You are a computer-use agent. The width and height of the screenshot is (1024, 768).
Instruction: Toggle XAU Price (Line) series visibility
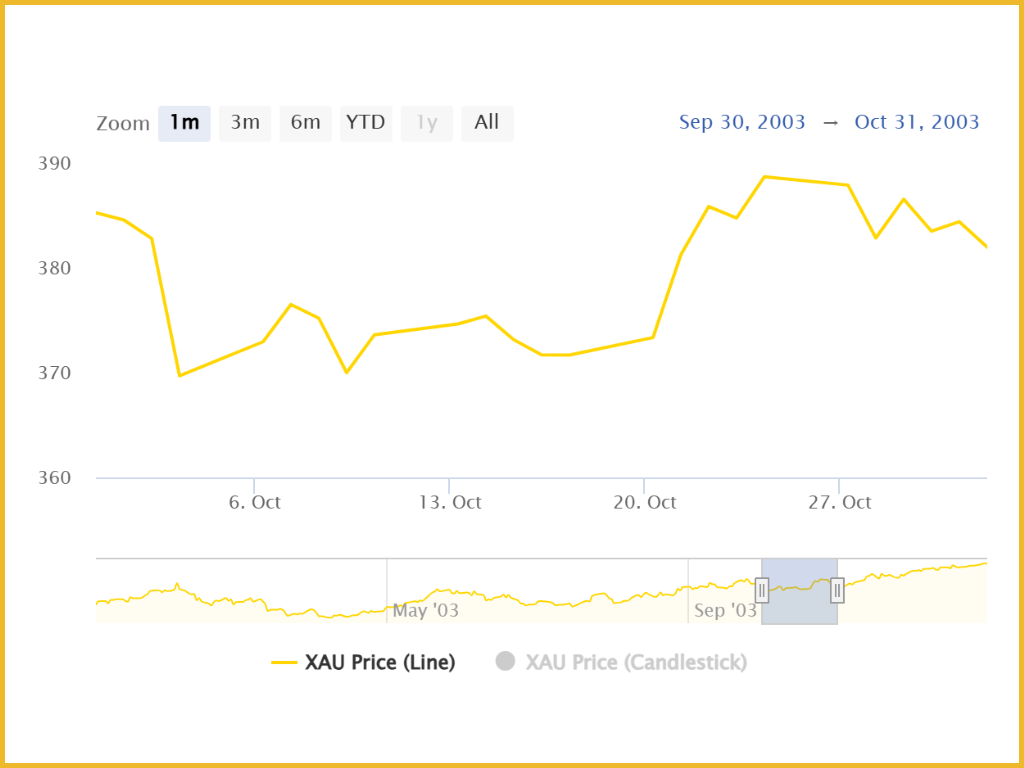pyautogui.click(x=380, y=662)
